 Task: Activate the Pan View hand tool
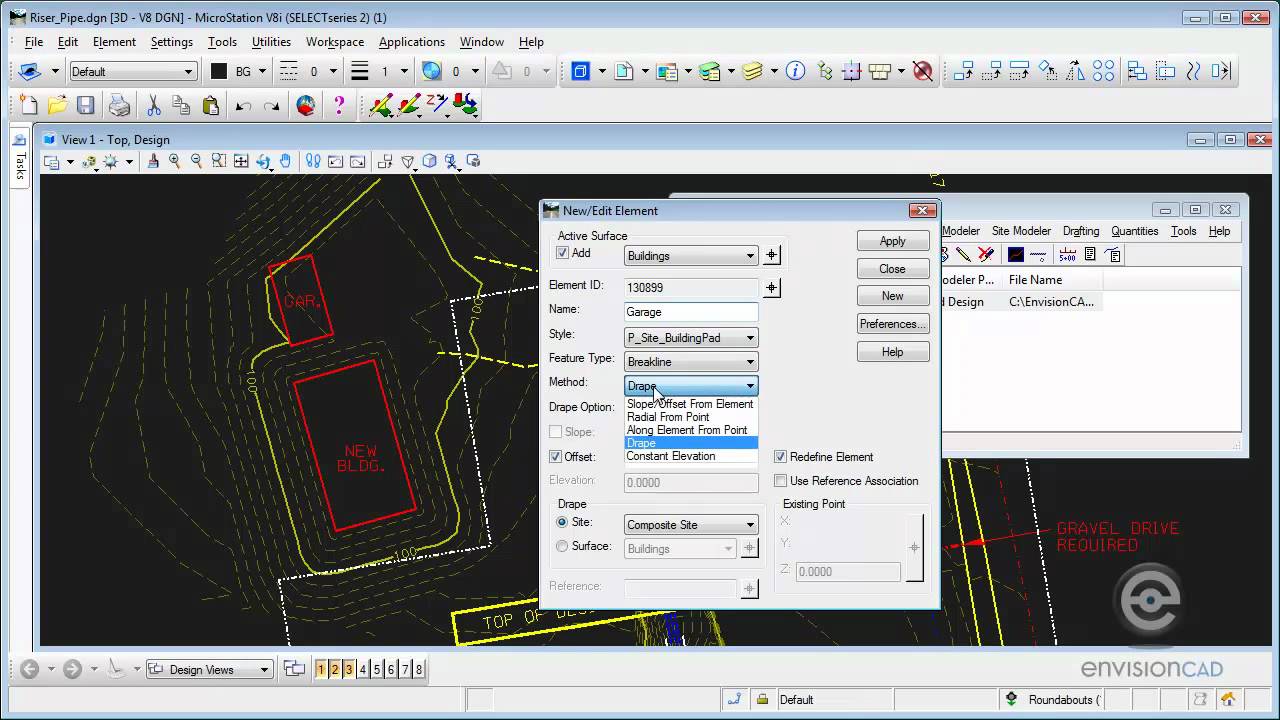[x=286, y=161]
